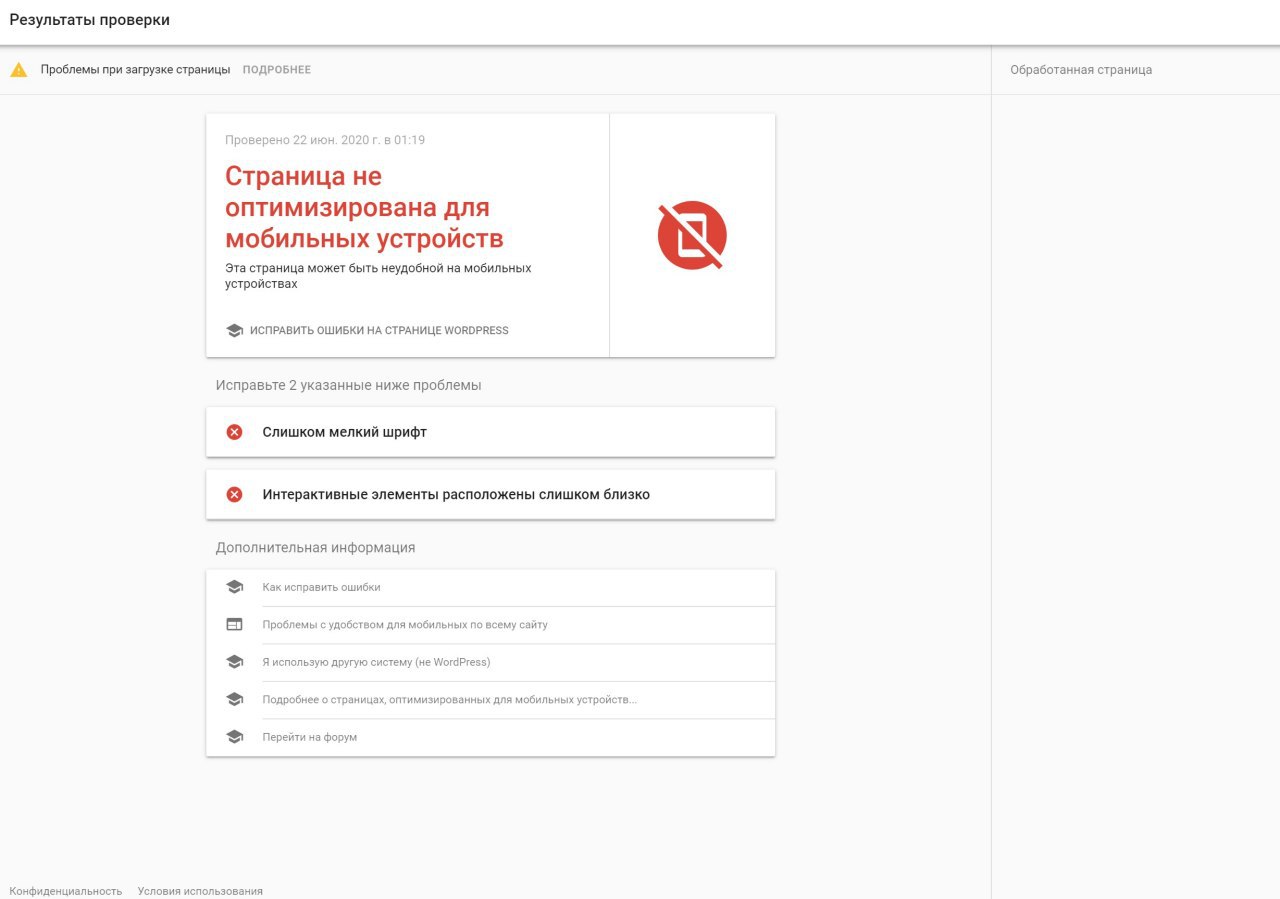Screen dimensions: 1280x899
Task: Click Проверено 22 июн. 2020 г. timestamp
Action: 325,140
